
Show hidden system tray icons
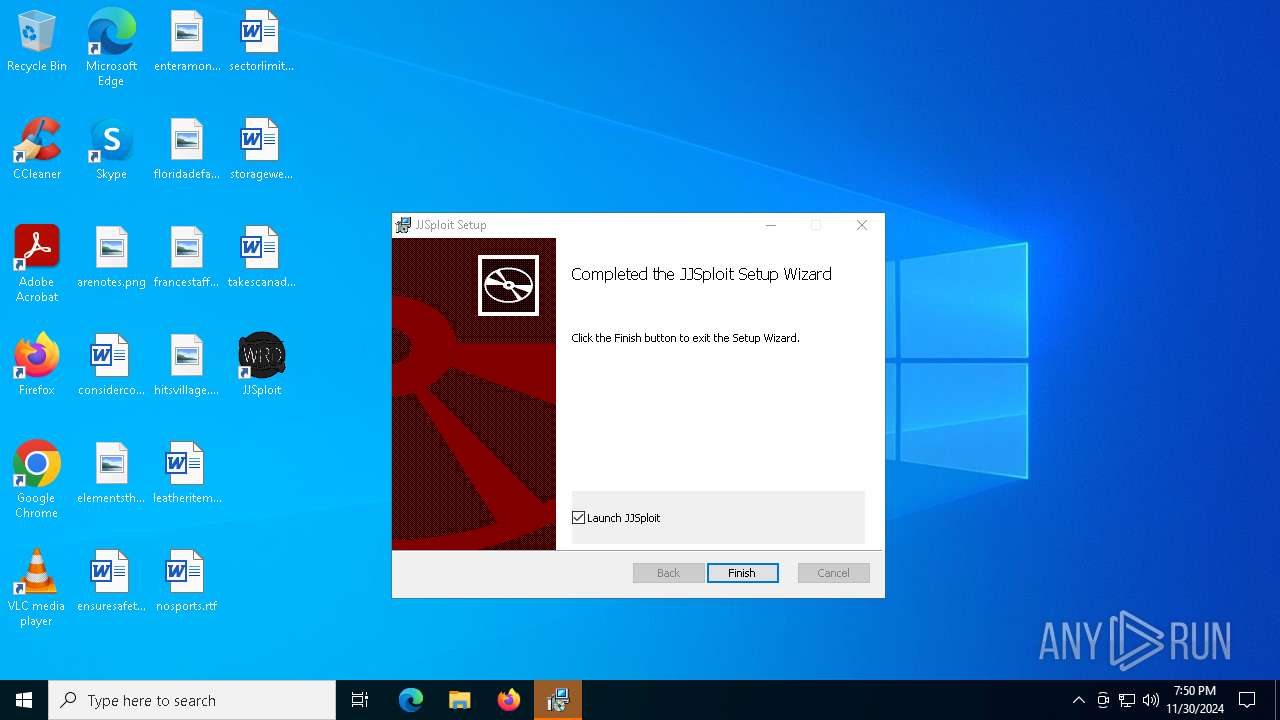click(x=1078, y=700)
